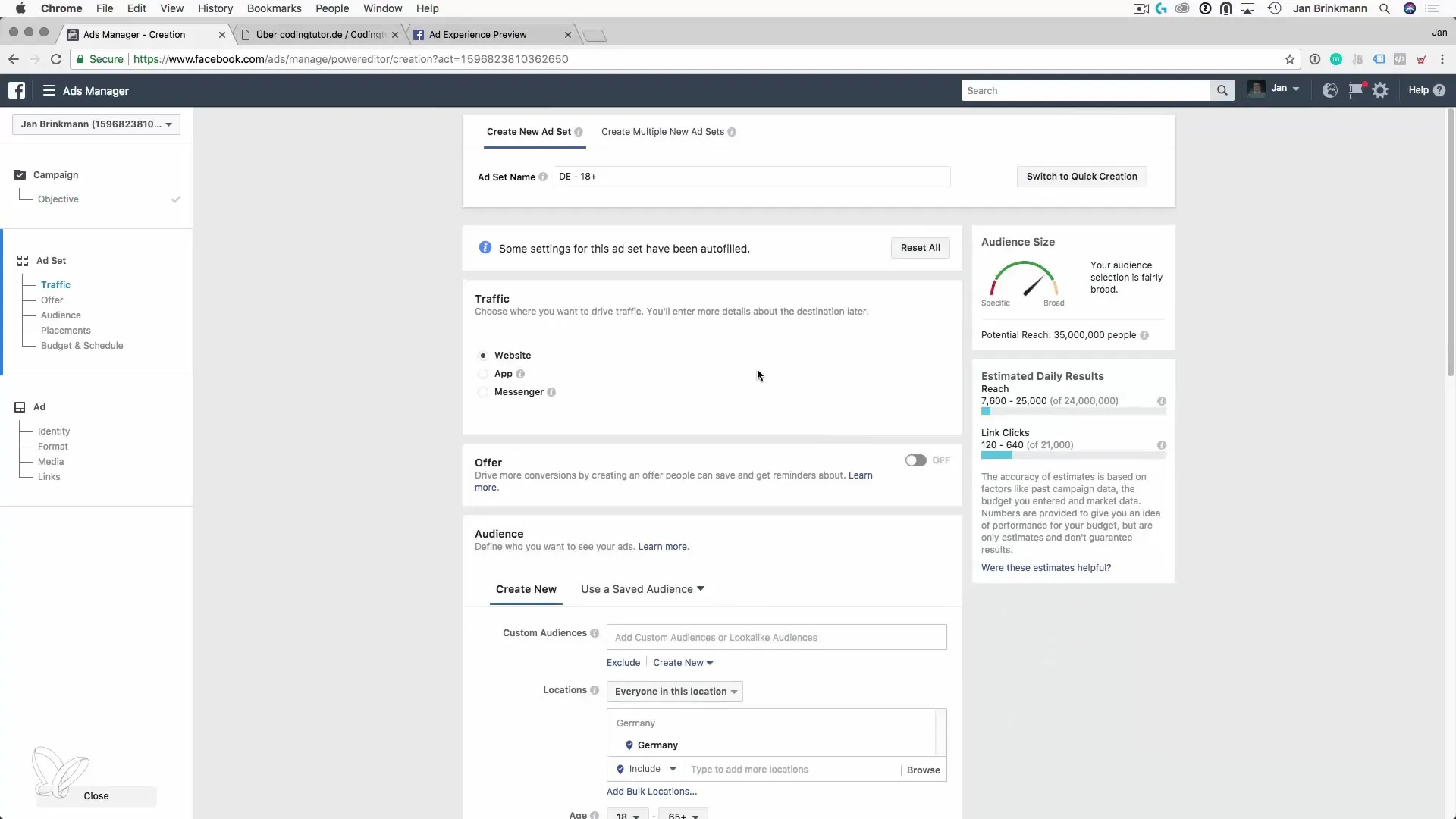Click the Reset All button
The height and width of the screenshot is (819, 1456).
coord(920,248)
